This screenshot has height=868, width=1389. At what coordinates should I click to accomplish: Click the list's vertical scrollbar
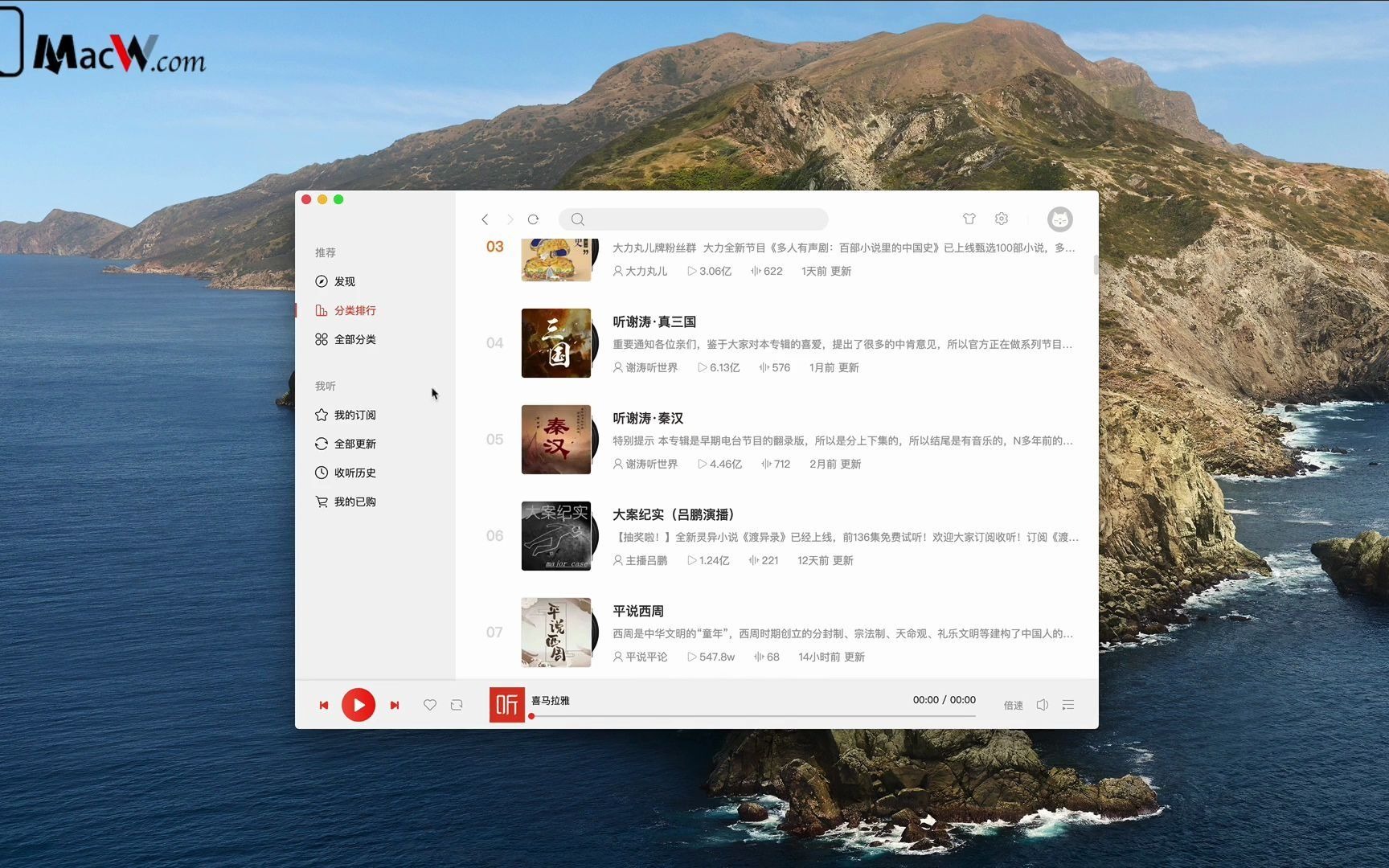coord(1096,265)
